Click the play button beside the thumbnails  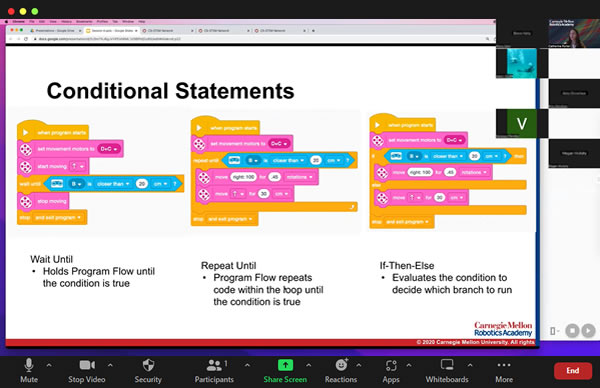point(589,330)
